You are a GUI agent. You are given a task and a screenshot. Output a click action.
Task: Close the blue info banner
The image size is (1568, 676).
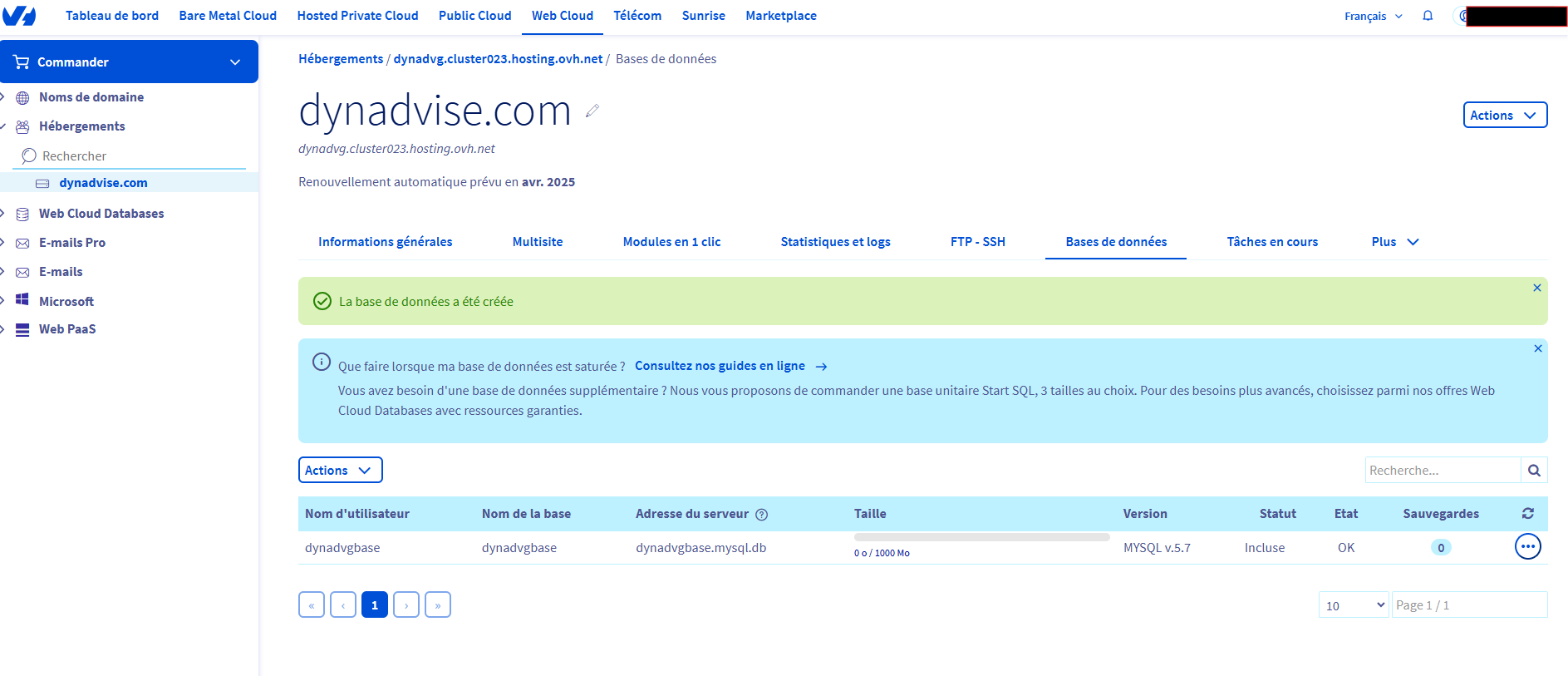(1538, 348)
